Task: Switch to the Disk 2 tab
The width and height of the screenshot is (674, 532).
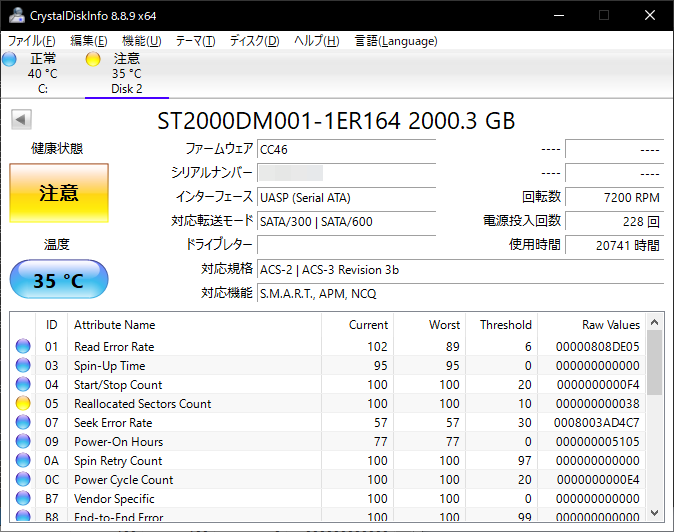Action: [126, 75]
